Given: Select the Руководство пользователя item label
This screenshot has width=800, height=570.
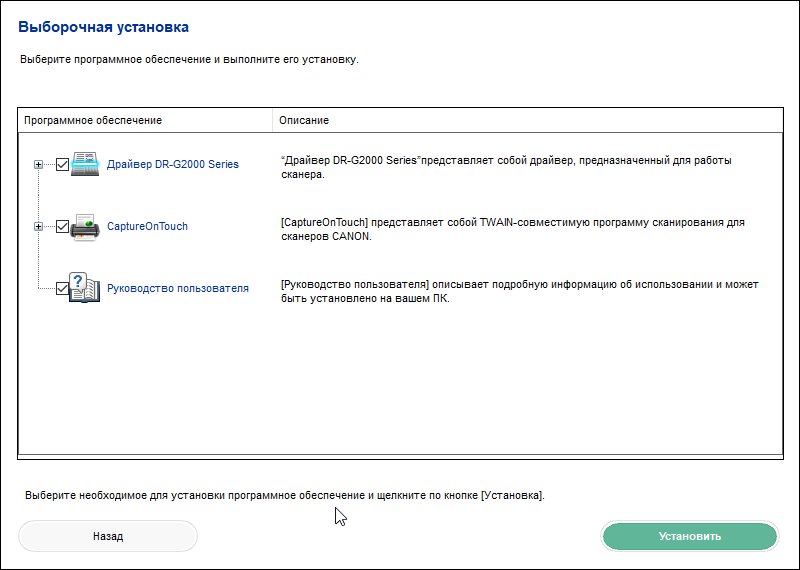Looking at the screenshot, I should coord(178,288).
